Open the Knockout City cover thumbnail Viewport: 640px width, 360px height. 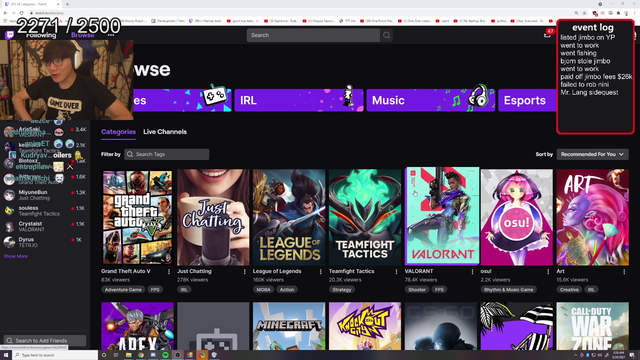click(x=365, y=326)
